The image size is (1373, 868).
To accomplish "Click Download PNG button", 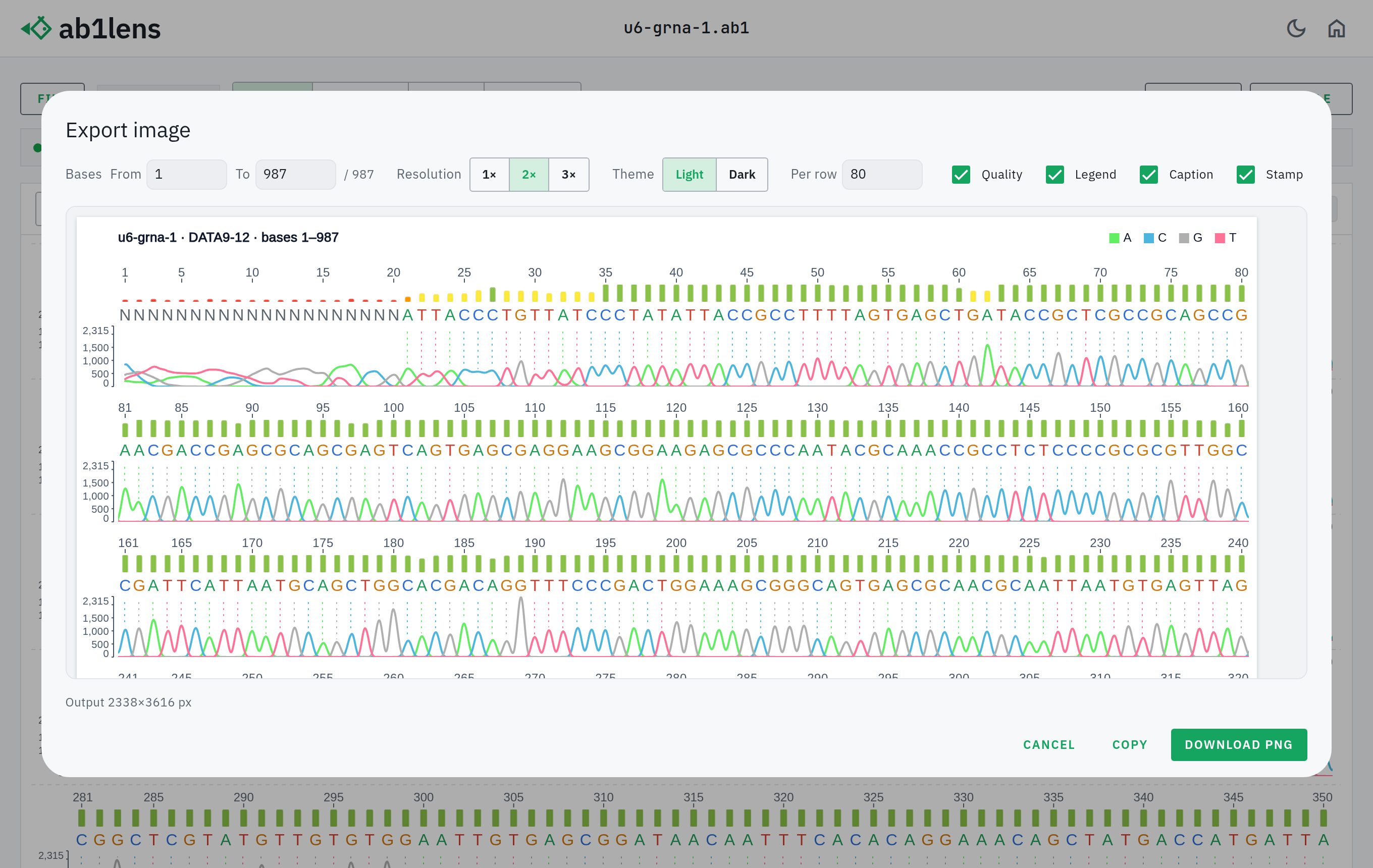I will [1238, 744].
